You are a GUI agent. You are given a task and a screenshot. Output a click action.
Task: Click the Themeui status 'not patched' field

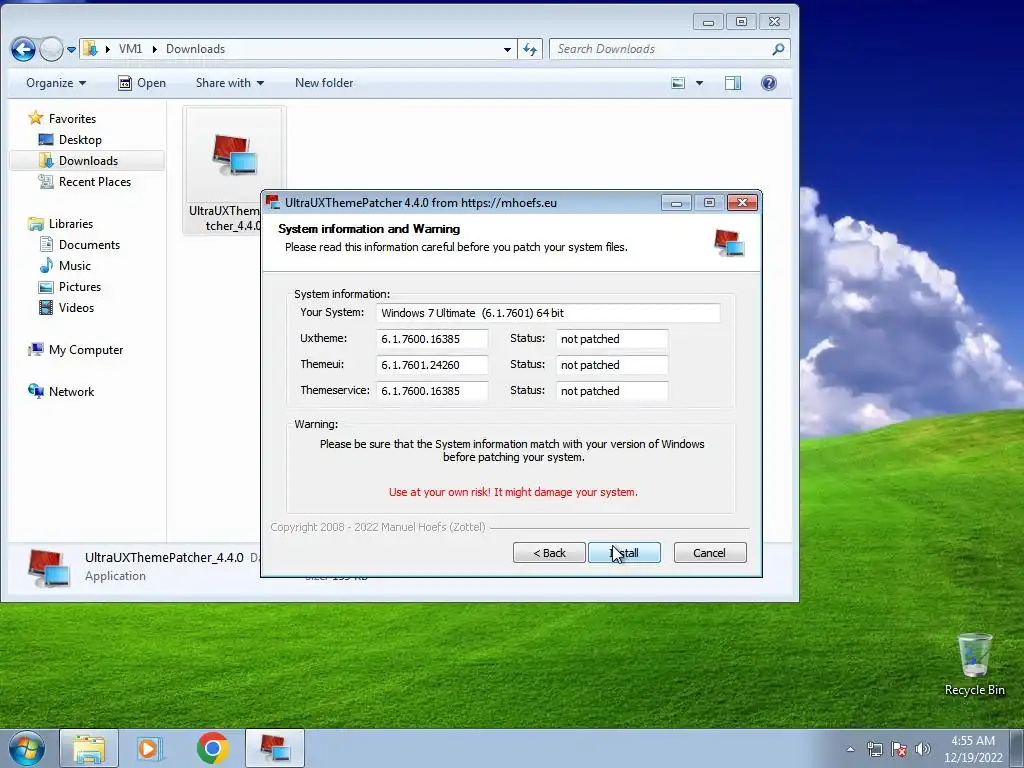612,365
